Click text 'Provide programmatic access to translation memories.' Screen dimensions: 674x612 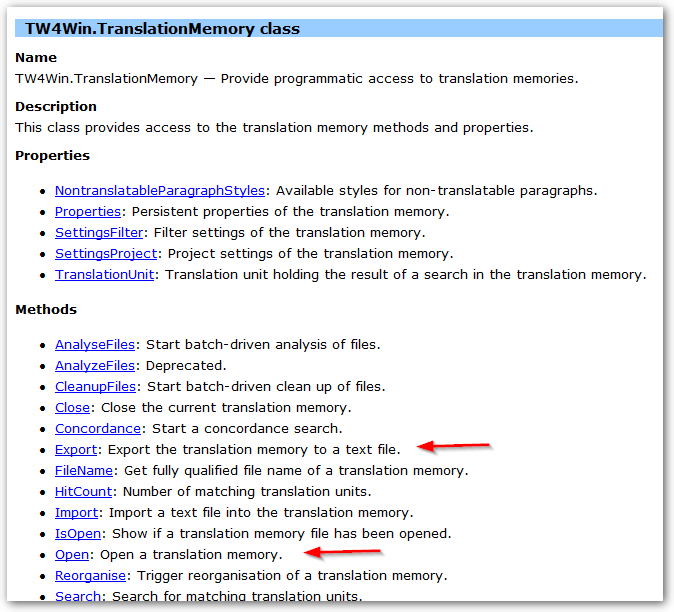[399, 79]
